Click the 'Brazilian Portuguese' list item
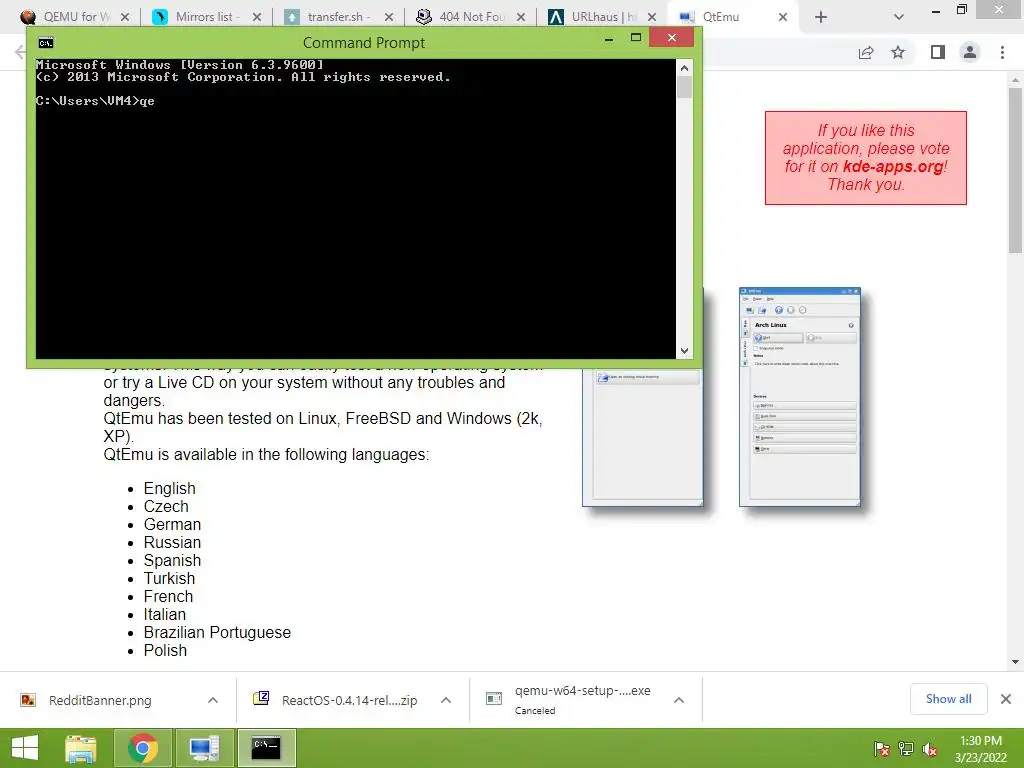Screen dimensions: 1024x768 [x=217, y=632]
